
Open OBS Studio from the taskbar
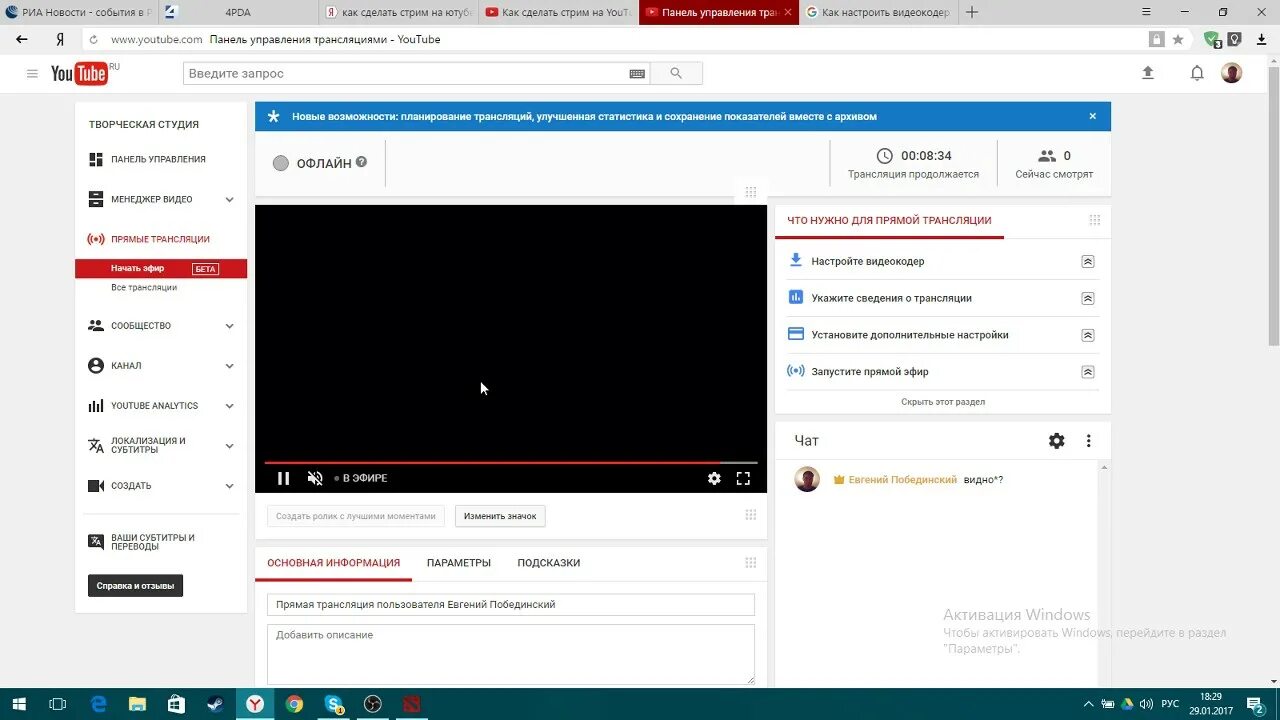373,704
